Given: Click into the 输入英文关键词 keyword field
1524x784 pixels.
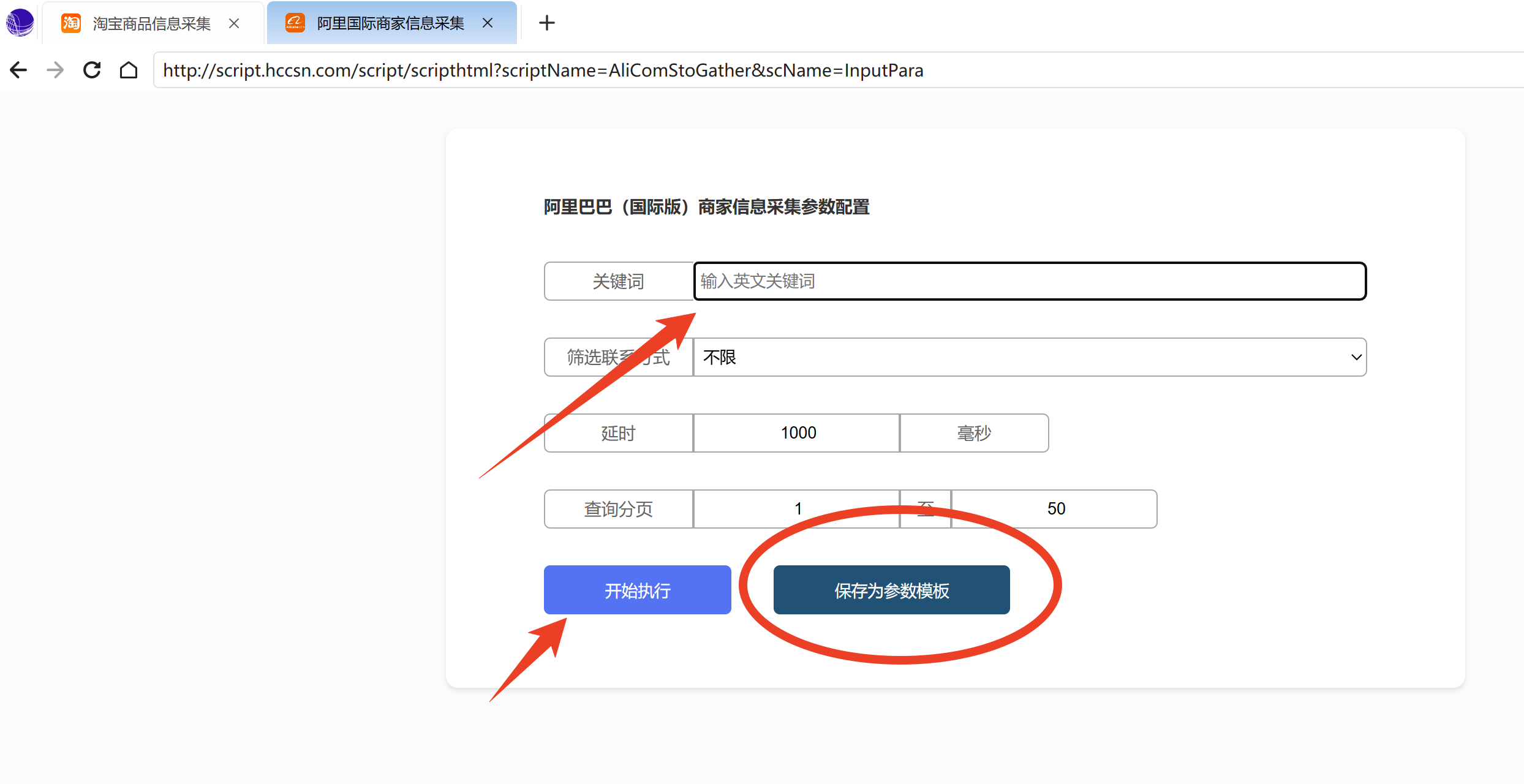Looking at the screenshot, I should pos(1030,281).
